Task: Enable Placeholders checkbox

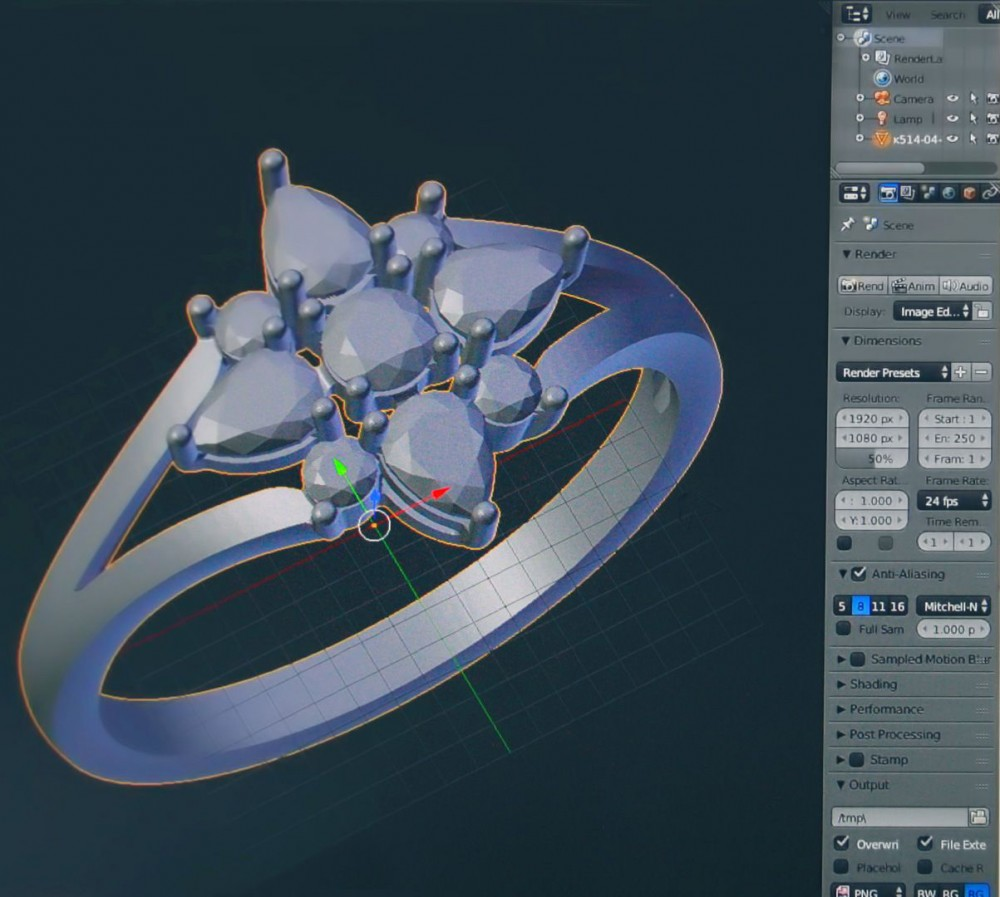Action: 842,866
